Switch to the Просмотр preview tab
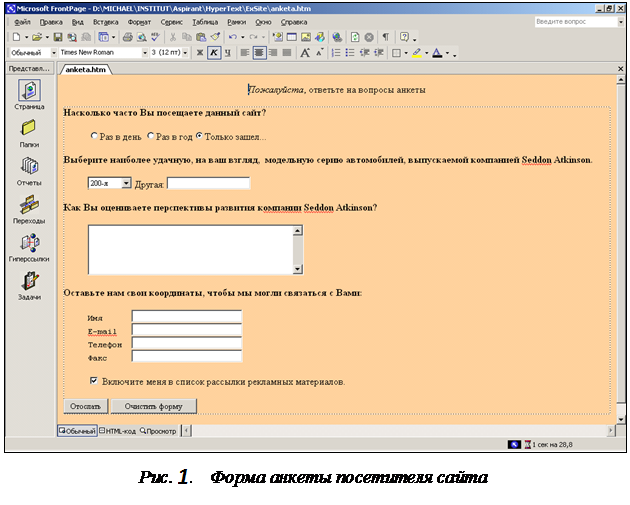This screenshot has width=630, height=505. point(158,431)
